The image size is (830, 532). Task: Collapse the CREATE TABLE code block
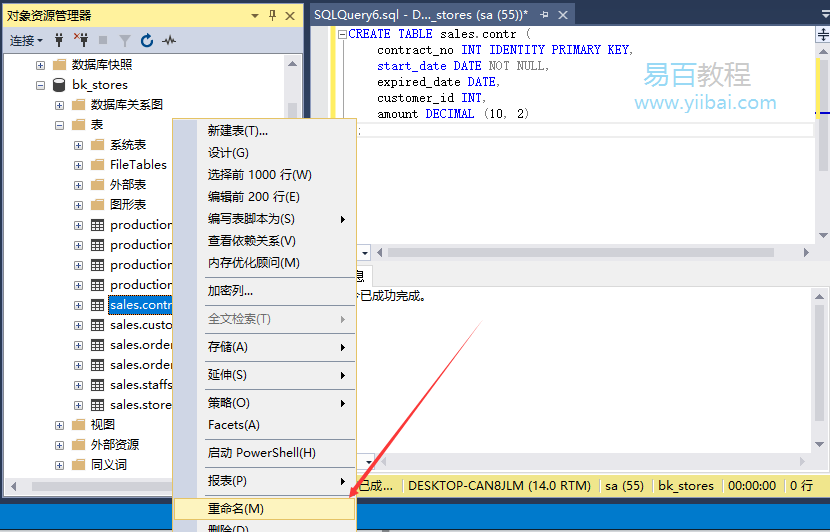(x=342, y=34)
